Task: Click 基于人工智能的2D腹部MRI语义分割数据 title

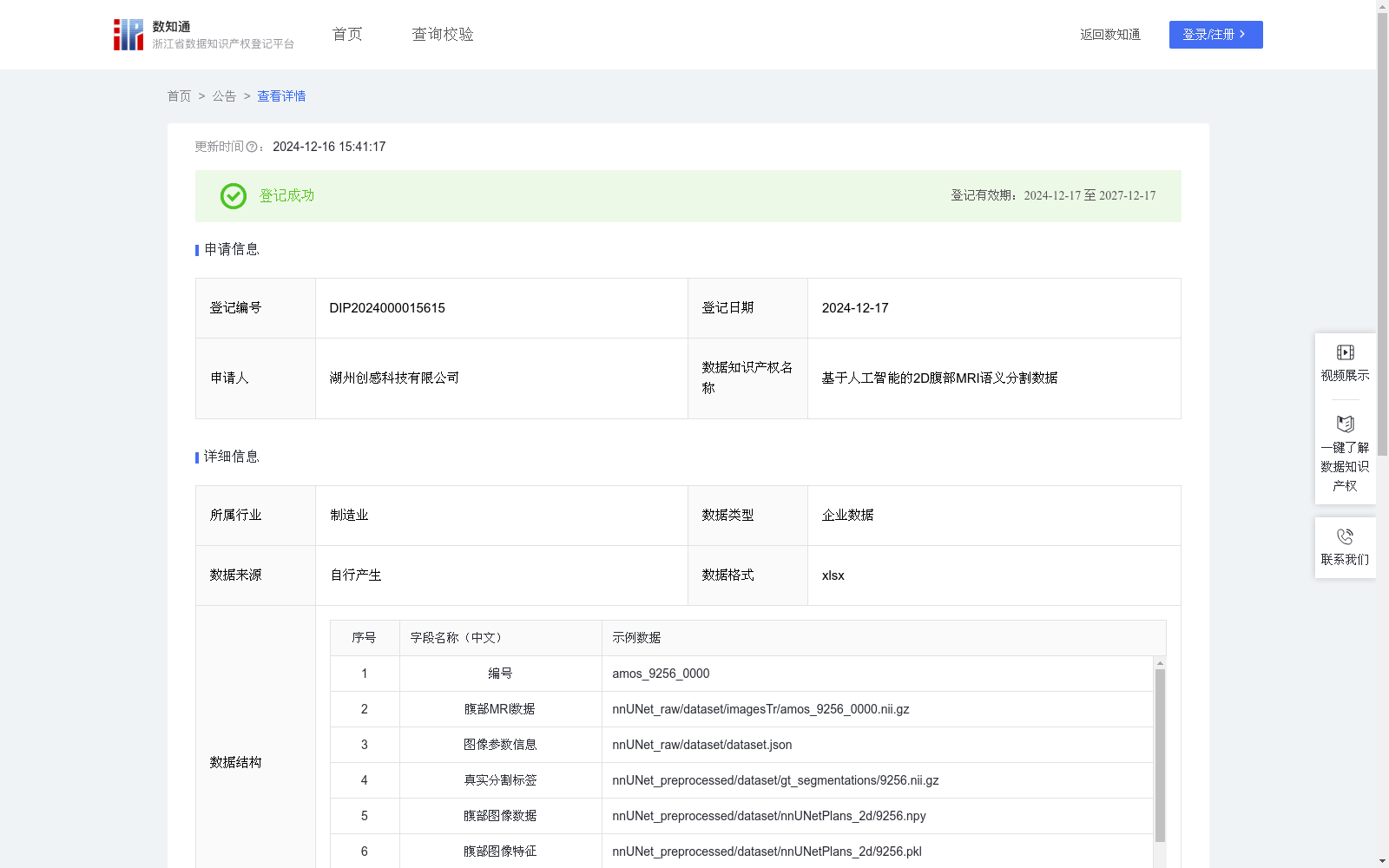Action: coord(939,378)
